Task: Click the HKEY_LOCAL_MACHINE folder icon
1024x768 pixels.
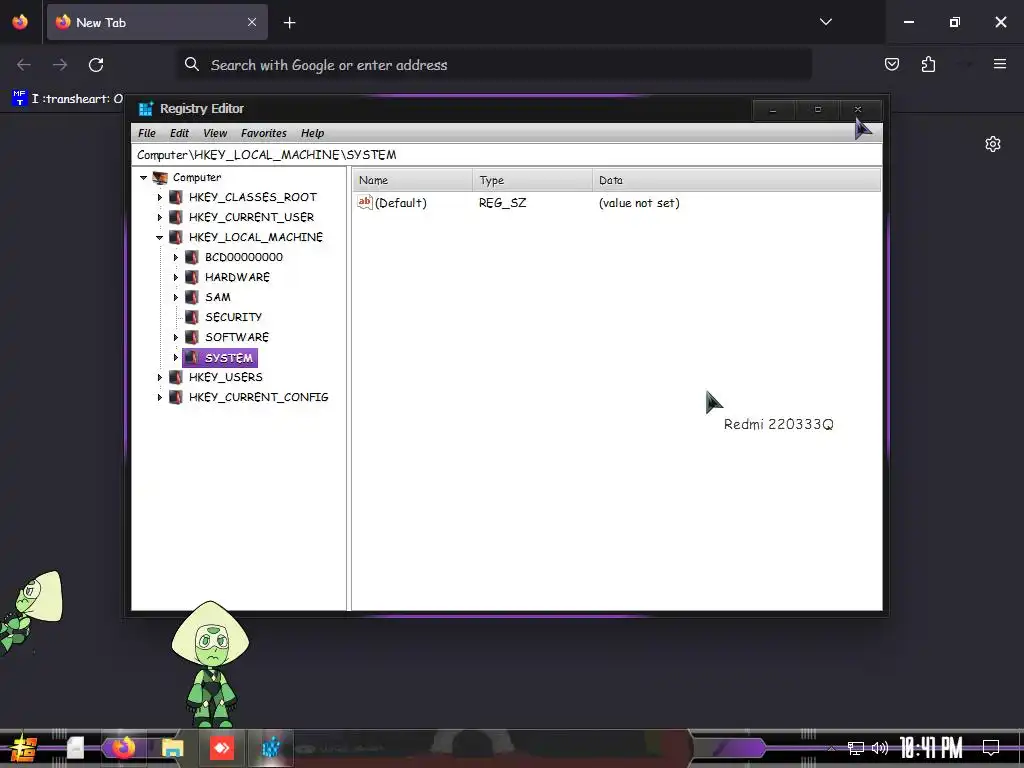Action: (x=176, y=237)
